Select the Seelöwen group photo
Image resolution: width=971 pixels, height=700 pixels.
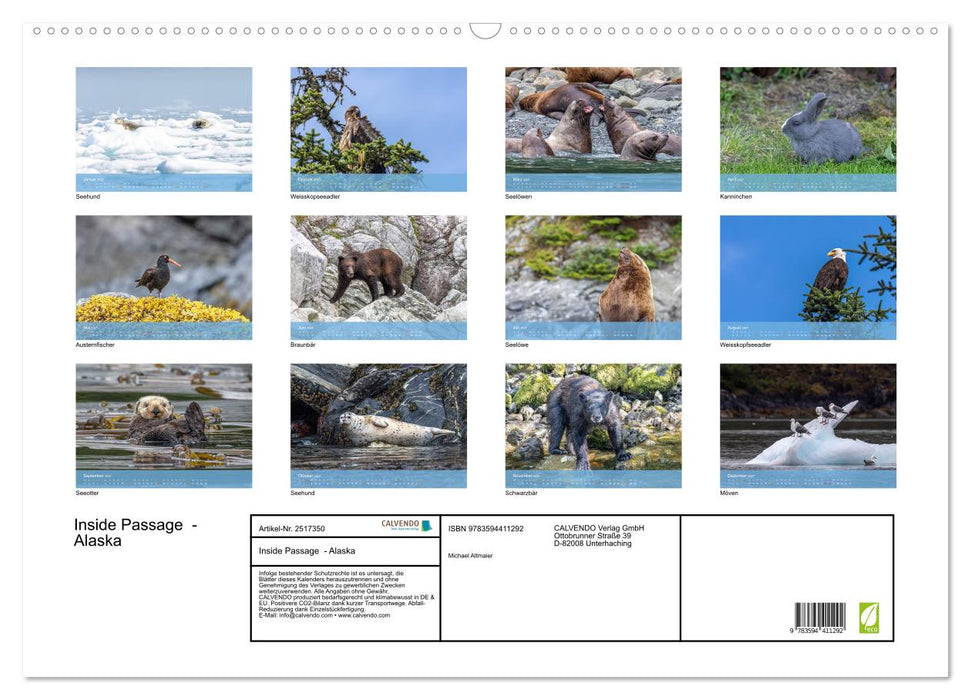tap(593, 129)
